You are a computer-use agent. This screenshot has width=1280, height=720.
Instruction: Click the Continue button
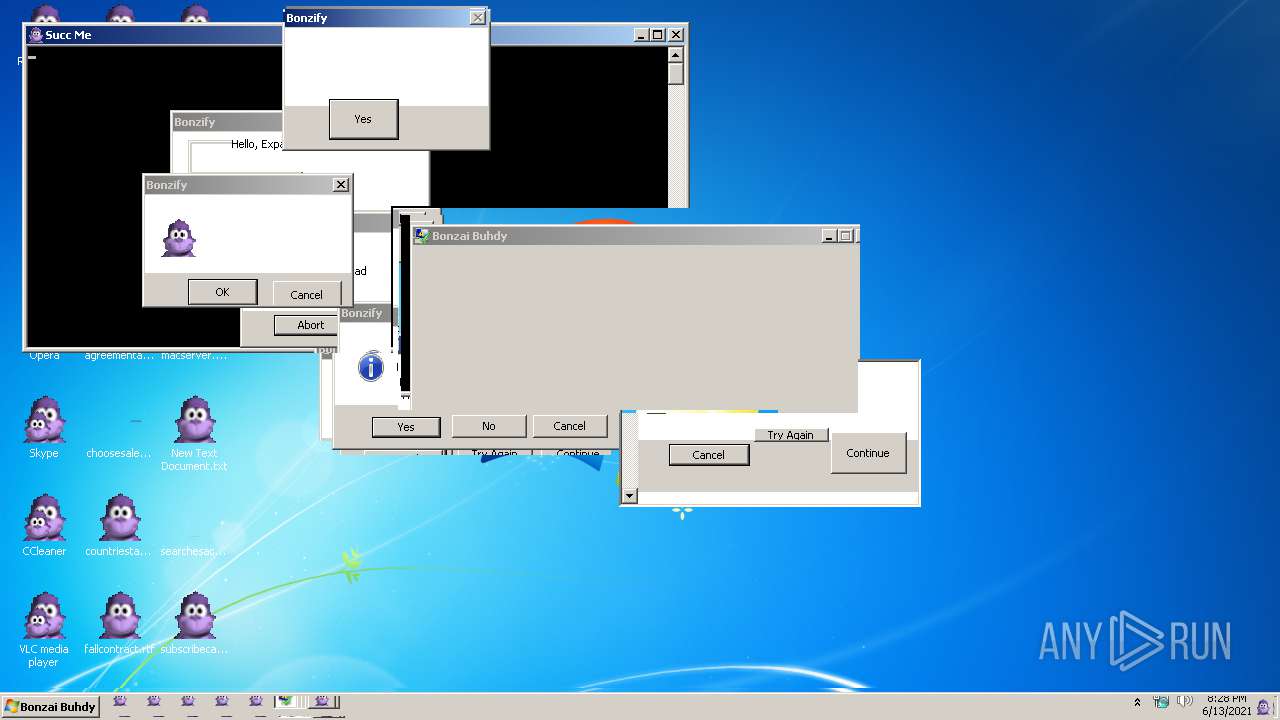[868, 453]
